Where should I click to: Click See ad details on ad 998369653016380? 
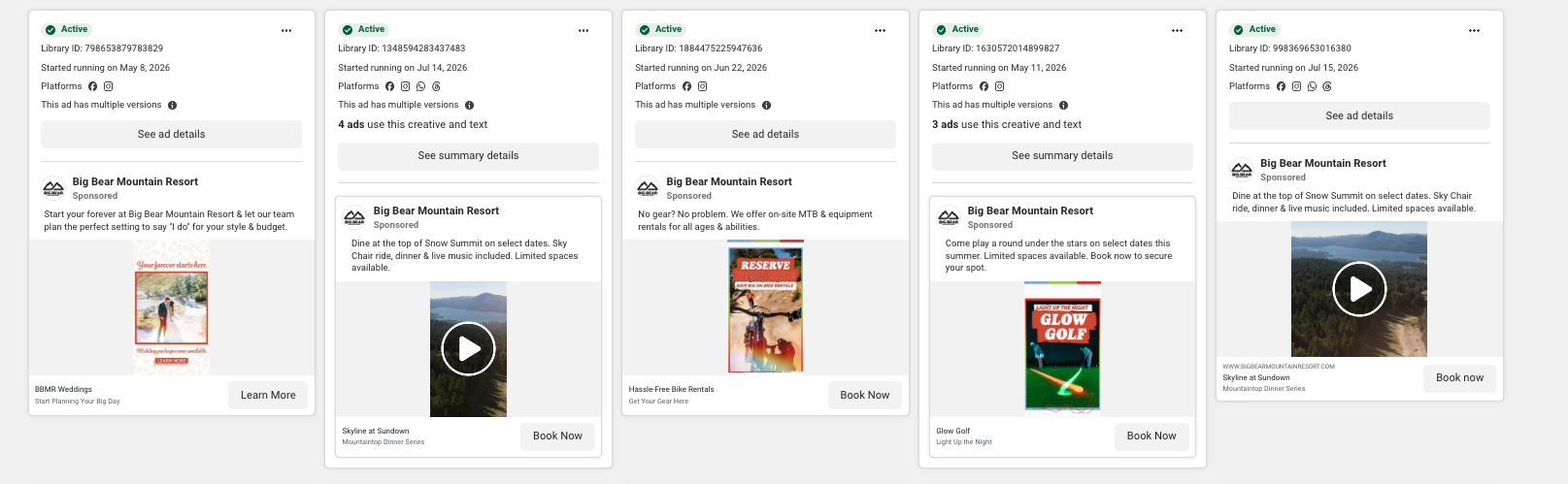tap(1359, 115)
